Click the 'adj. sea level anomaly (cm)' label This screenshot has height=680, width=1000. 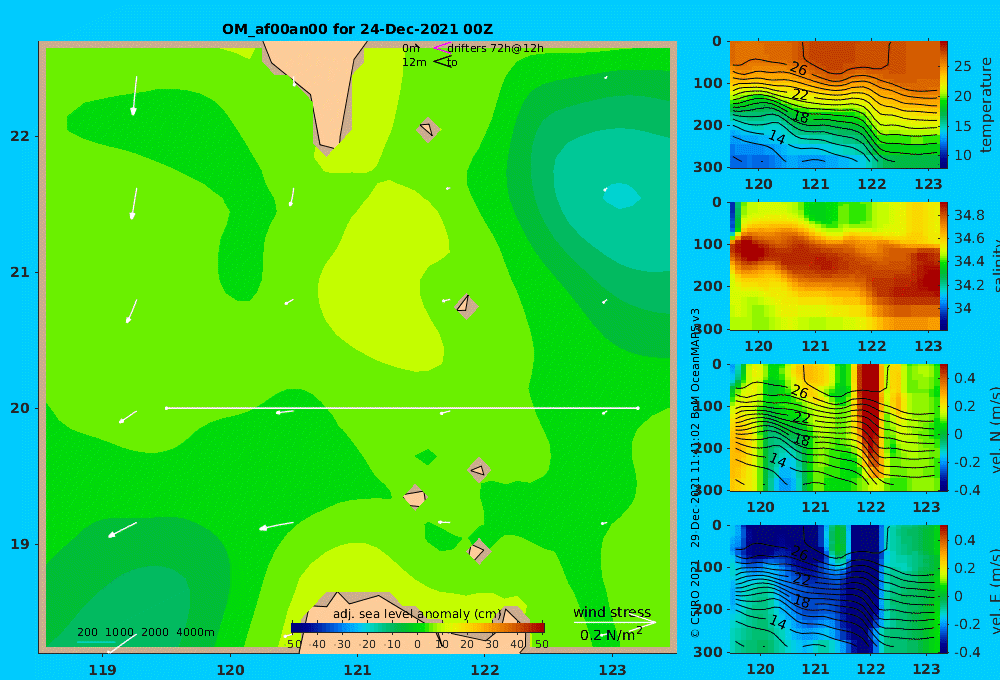pyautogui.click(x=417, y=614)
